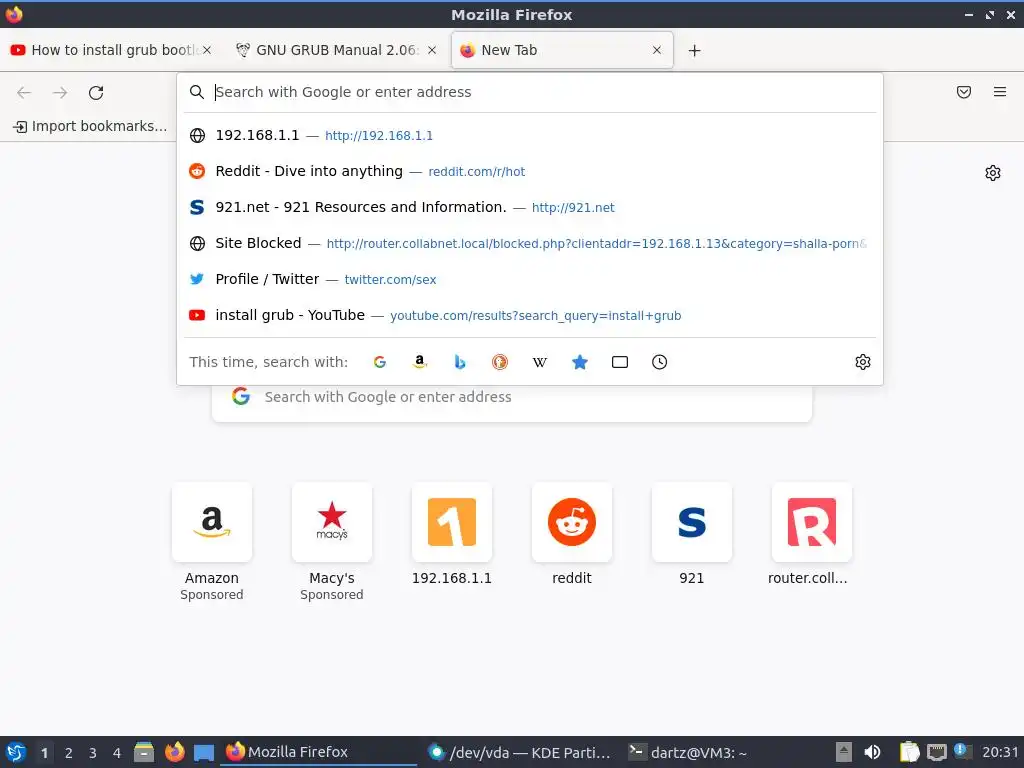
Task: Open the Profile / Twitter suggestion
Action: click(x=530, y=279)
